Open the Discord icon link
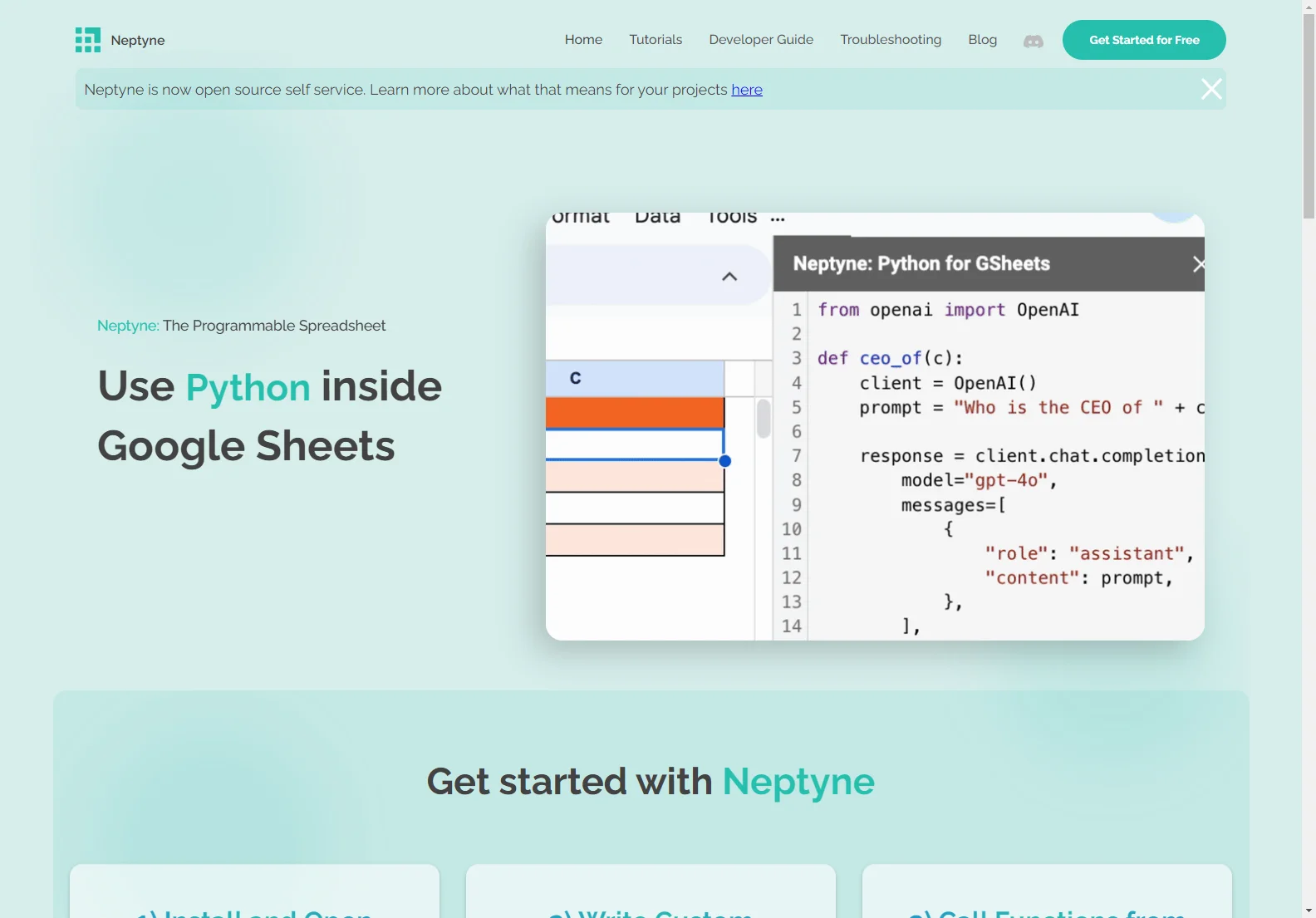This screenshot has width=1316, height=918. pyautogui.click(x=1033, y=41)
